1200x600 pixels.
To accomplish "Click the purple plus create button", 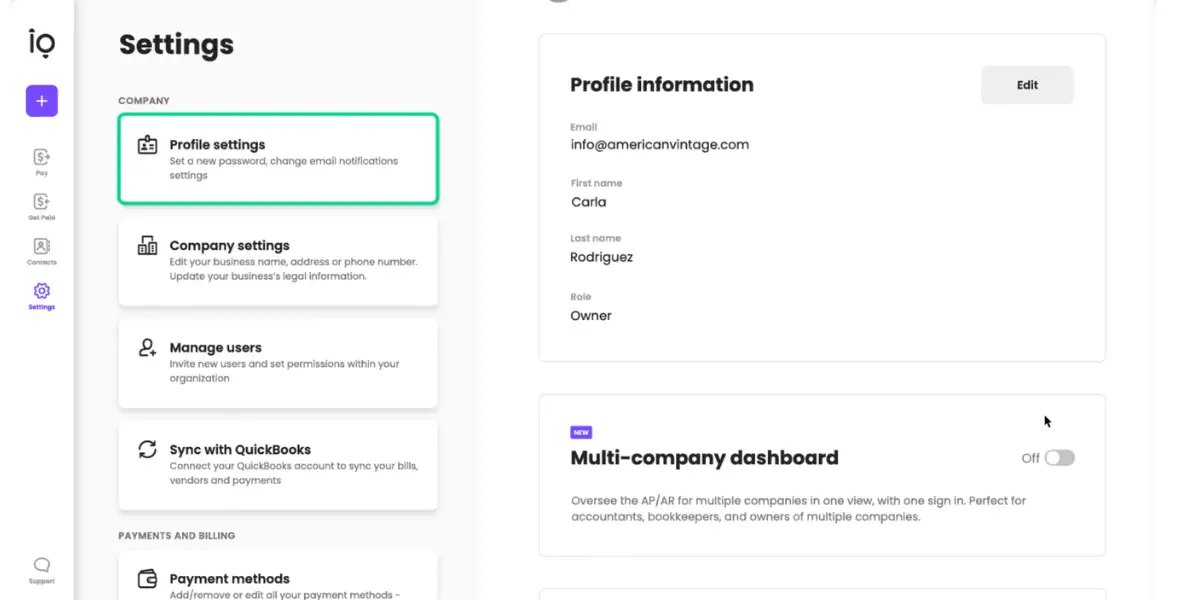I will (42, 101).
